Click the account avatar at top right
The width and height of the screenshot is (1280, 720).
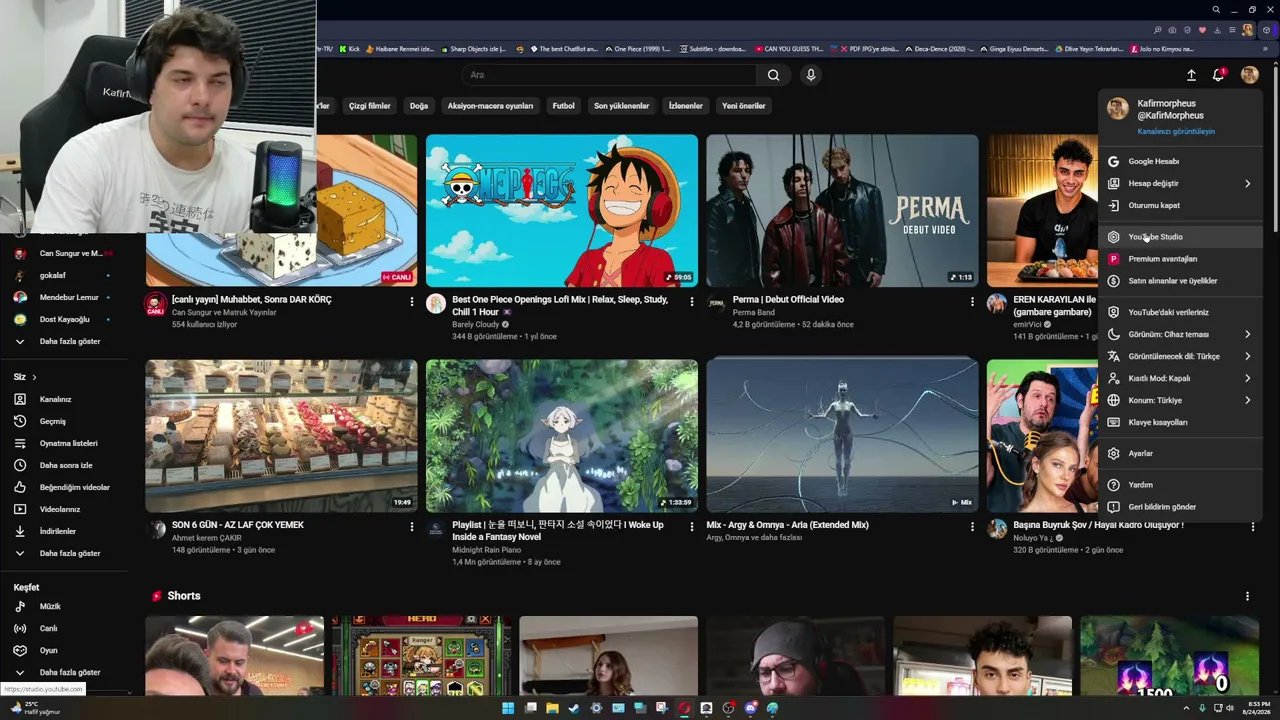[1249, 75]
